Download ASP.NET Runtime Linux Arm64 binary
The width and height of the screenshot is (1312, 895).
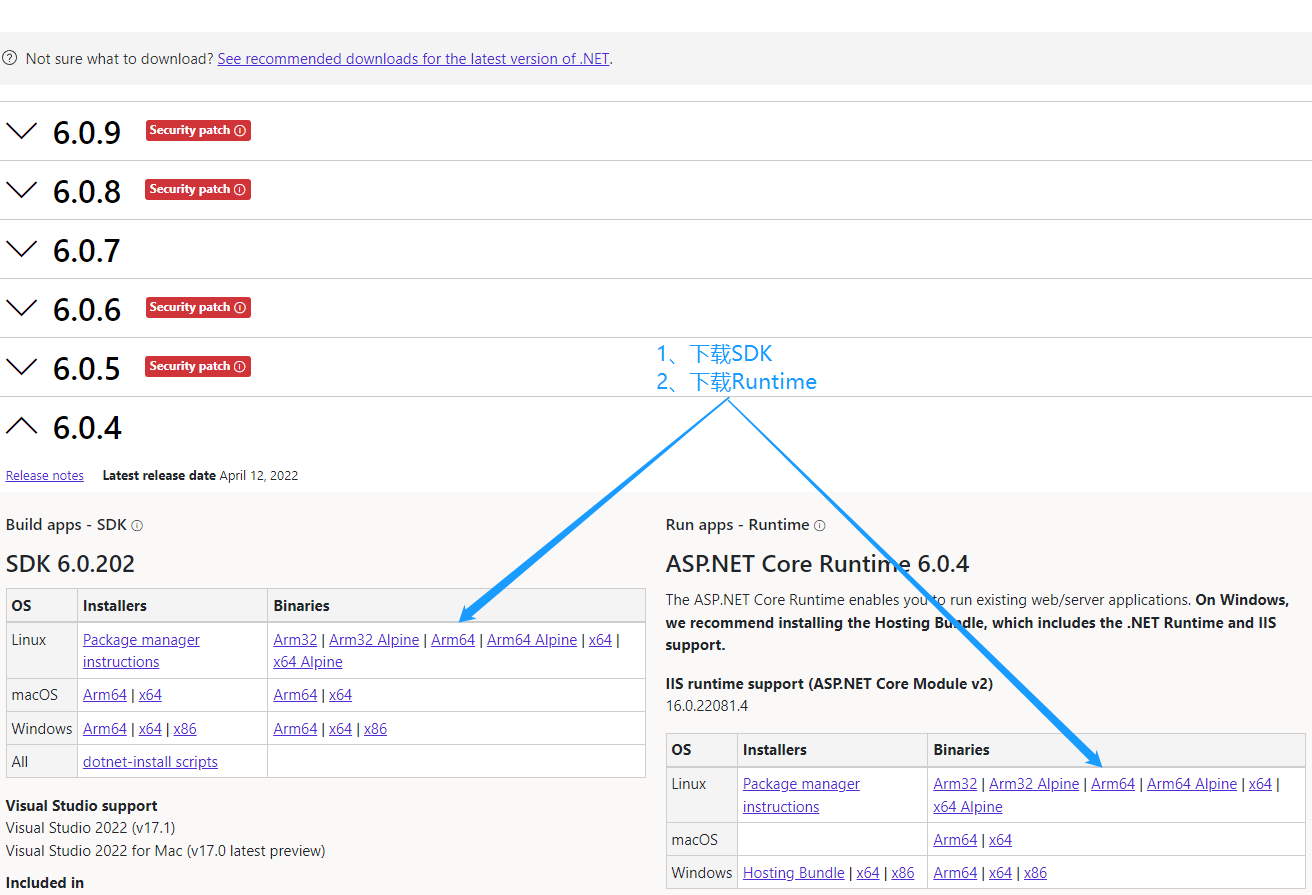tap(1113, 784)
